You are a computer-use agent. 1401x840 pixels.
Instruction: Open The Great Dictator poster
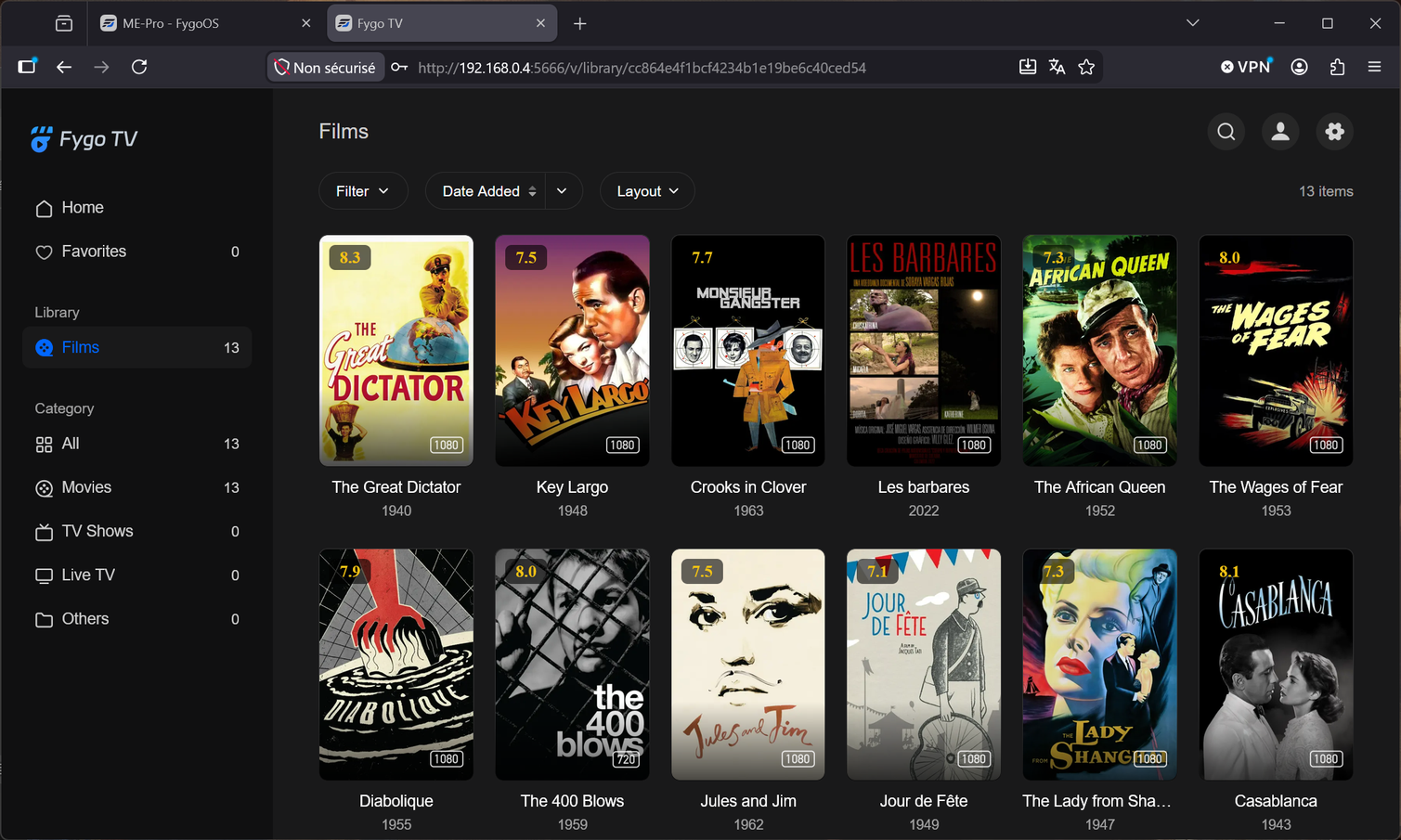point(396,351)
